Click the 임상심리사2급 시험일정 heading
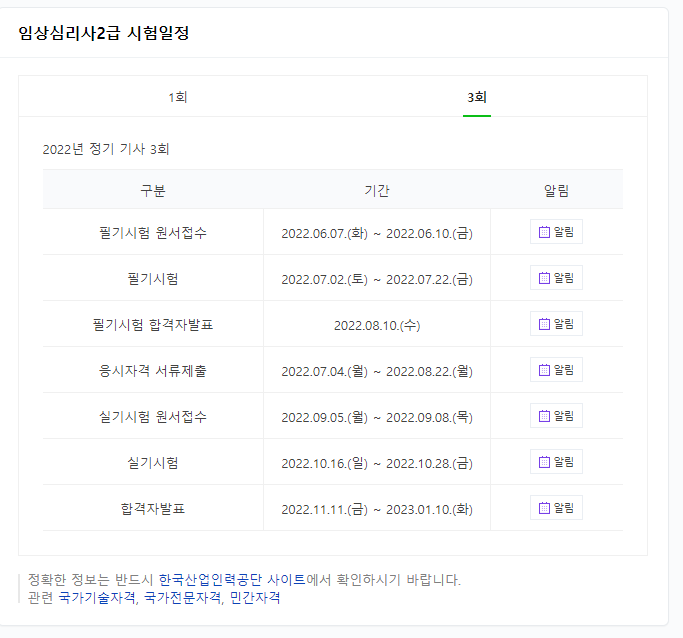Image resolution: width=683 pixels, height=638 pixels. coord(104,33)
